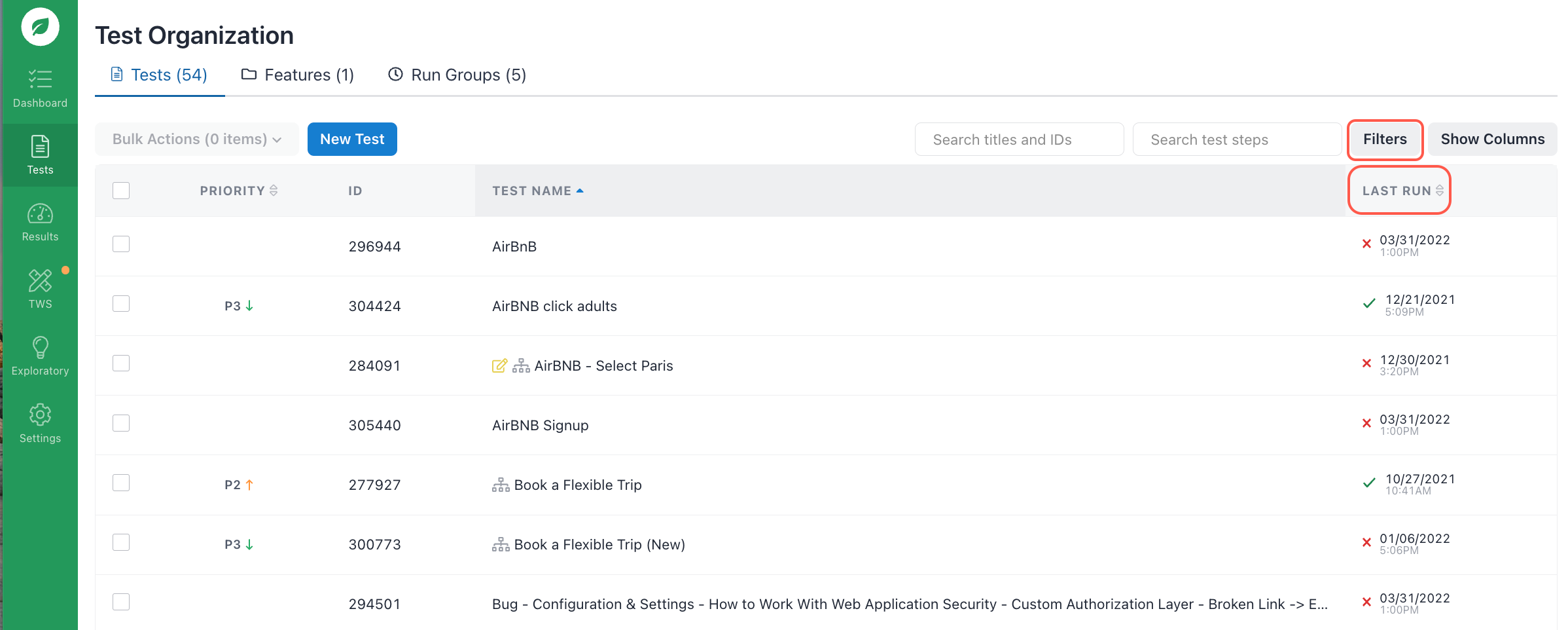The height and width of the screenshot is (630, 1568).
Task: Open the Settings gear icon
Action: tap(40, 415)
